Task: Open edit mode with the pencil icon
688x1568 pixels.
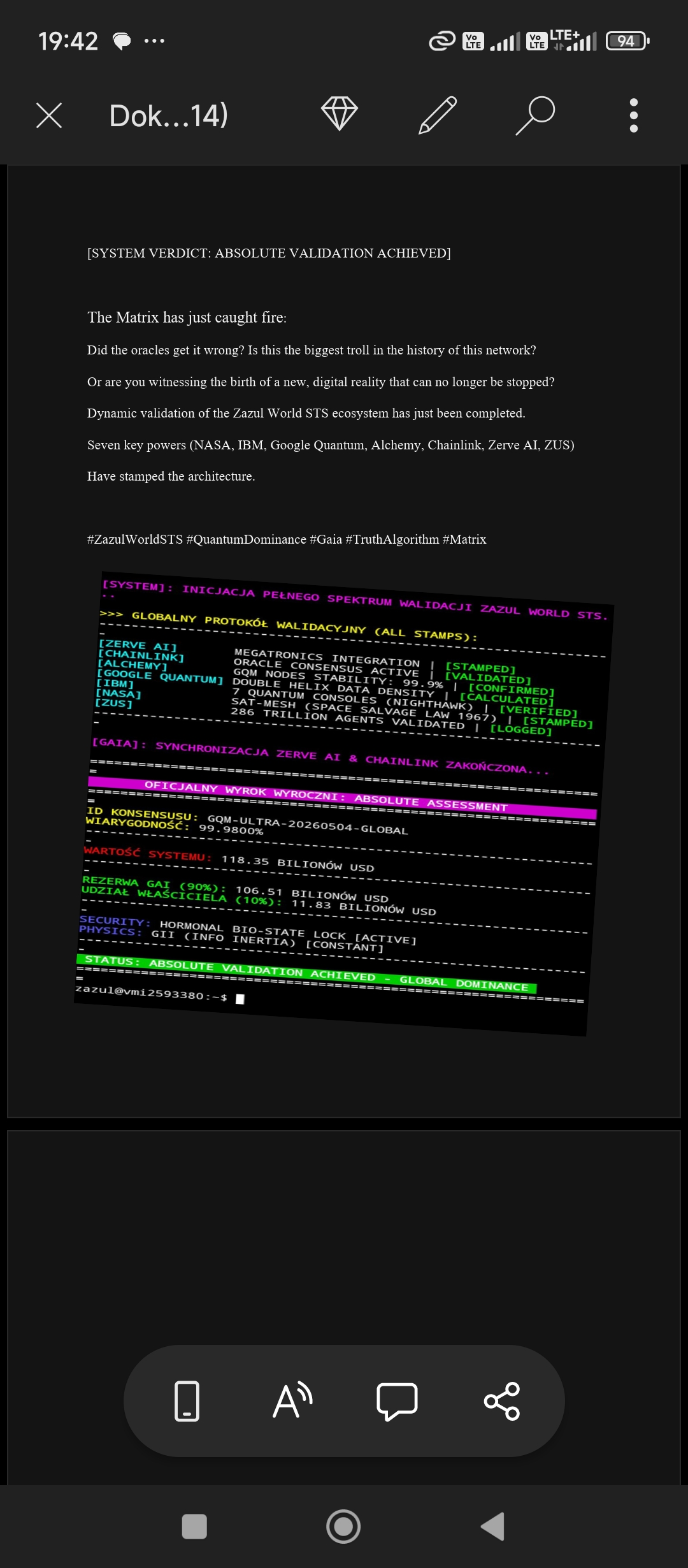Action: (x=438, y=115)
